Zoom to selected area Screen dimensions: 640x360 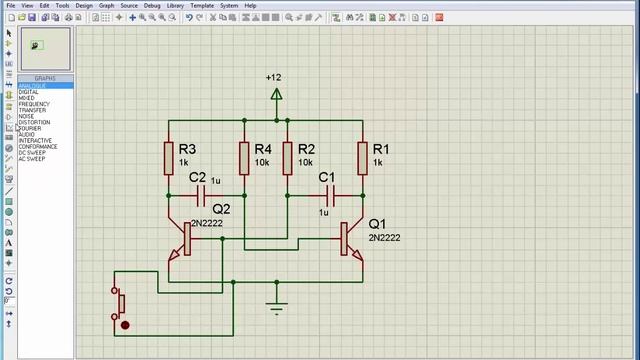(172, 18)
